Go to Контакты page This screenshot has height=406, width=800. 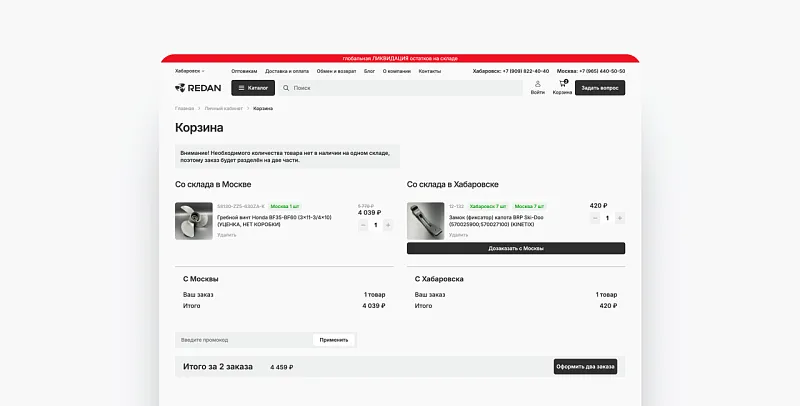coord(430,71)
